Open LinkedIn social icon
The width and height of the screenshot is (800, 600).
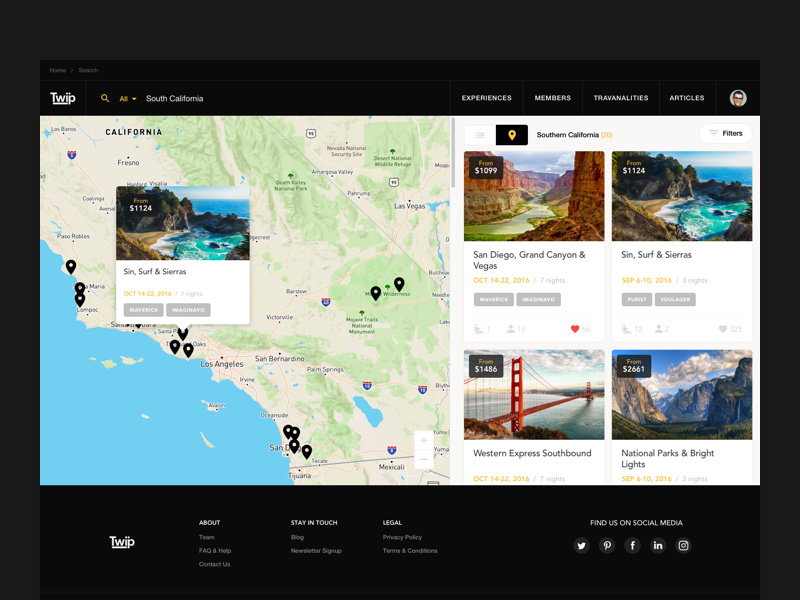click(658, 545)
